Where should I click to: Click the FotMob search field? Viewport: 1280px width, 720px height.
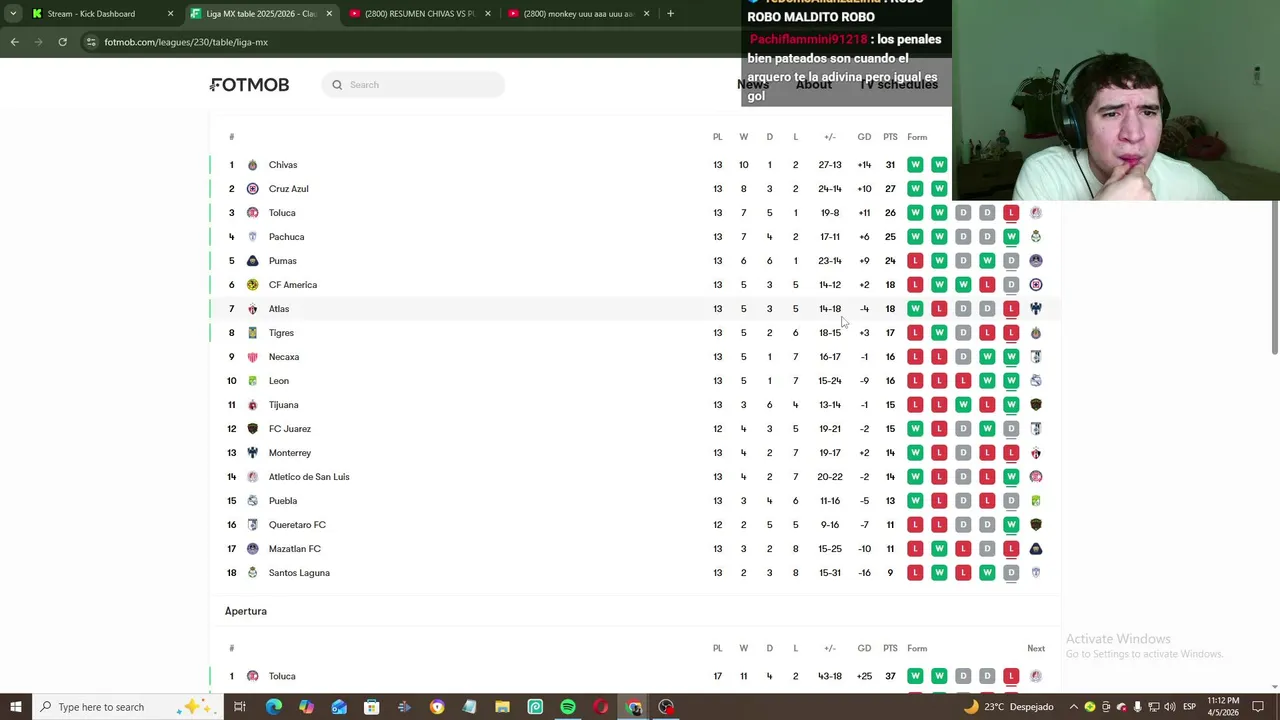click(414, 85)
